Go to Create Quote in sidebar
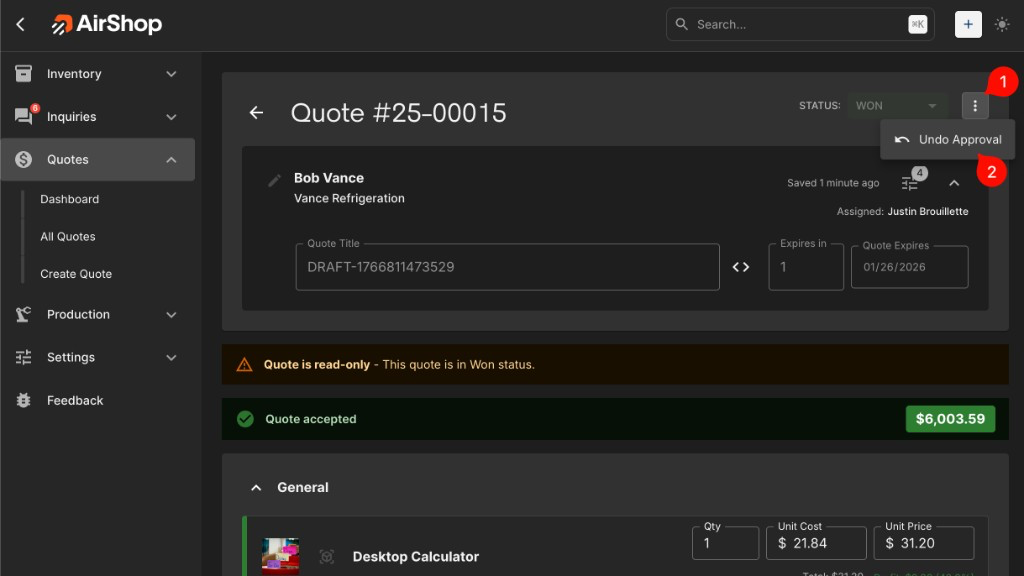 [x=76, y=274]
